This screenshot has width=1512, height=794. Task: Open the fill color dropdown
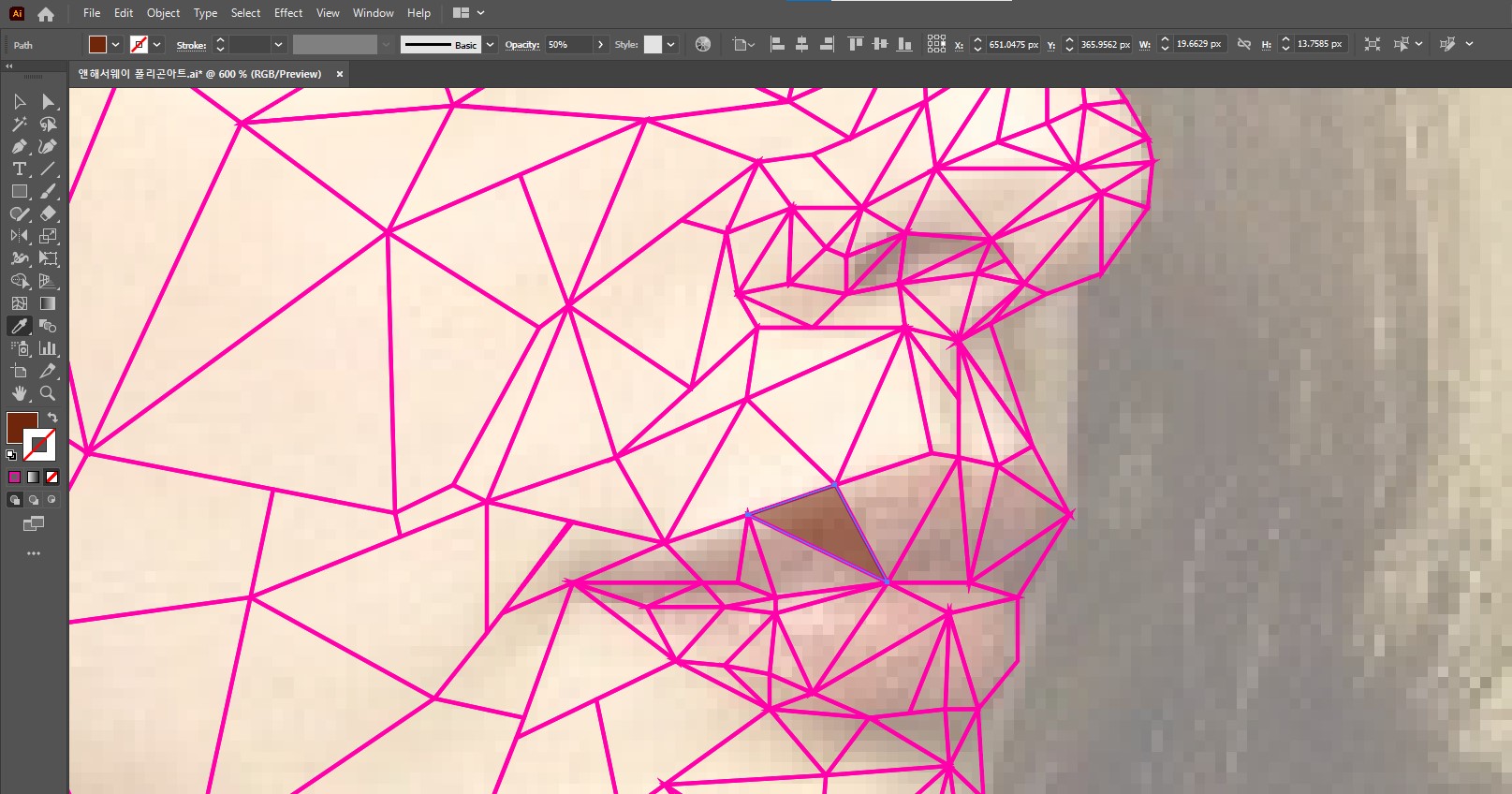click(116, 44)
